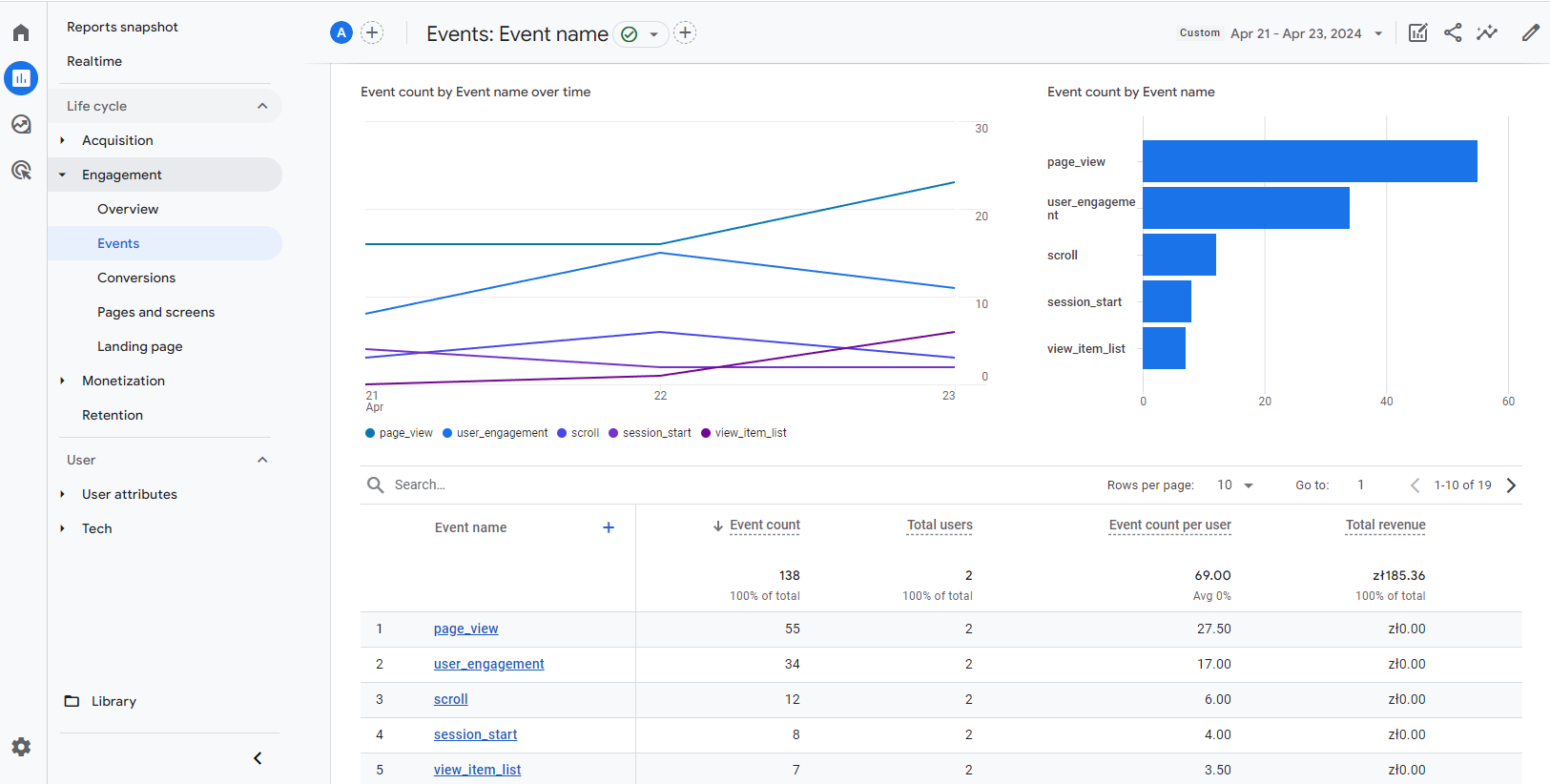Add a filter next to the report title
The height and width of the screenshot is (784, 1550).
tap(685, 33)
